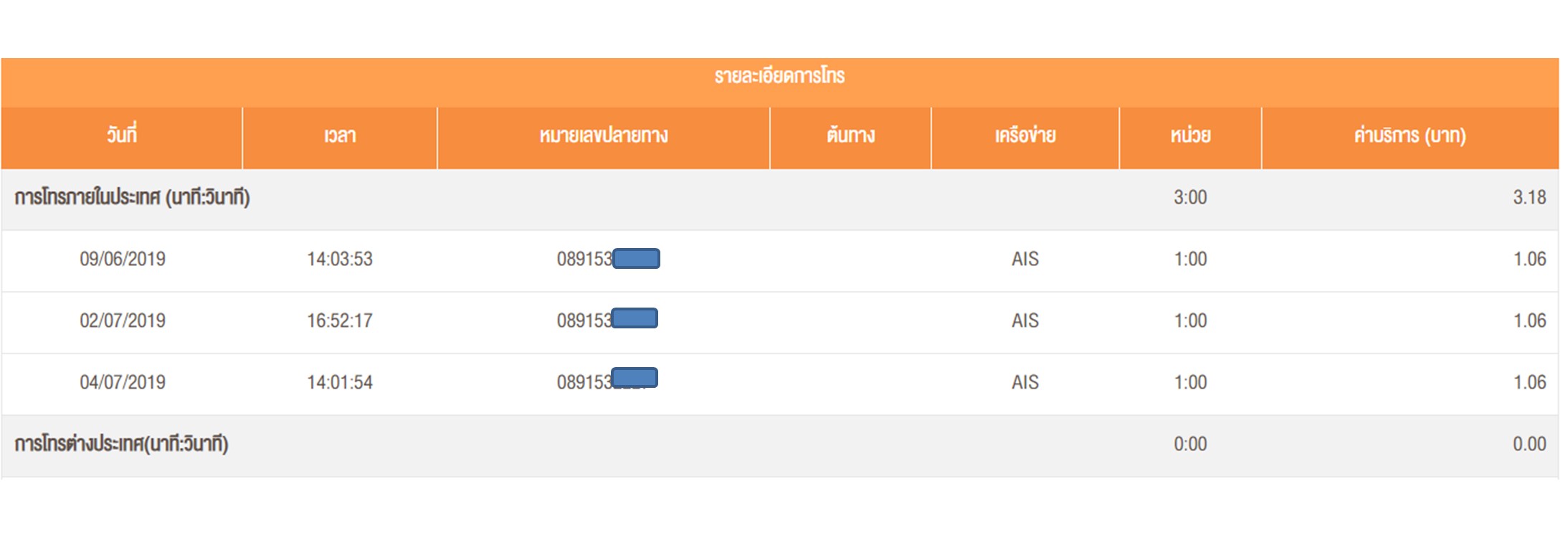Click the date 04/07/2019
This screenshot has height=537, width=1568.
coord(123,383)
